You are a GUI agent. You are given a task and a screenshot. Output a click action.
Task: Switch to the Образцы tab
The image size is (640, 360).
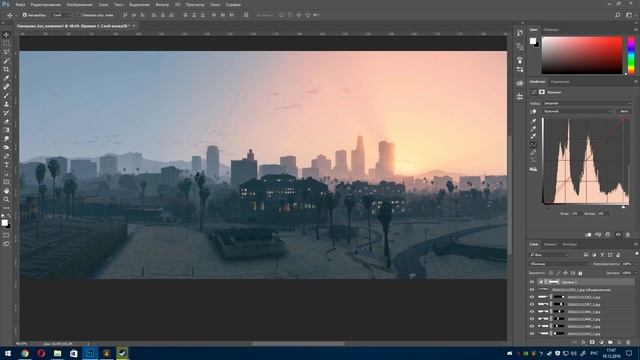[x=551, y=30]
